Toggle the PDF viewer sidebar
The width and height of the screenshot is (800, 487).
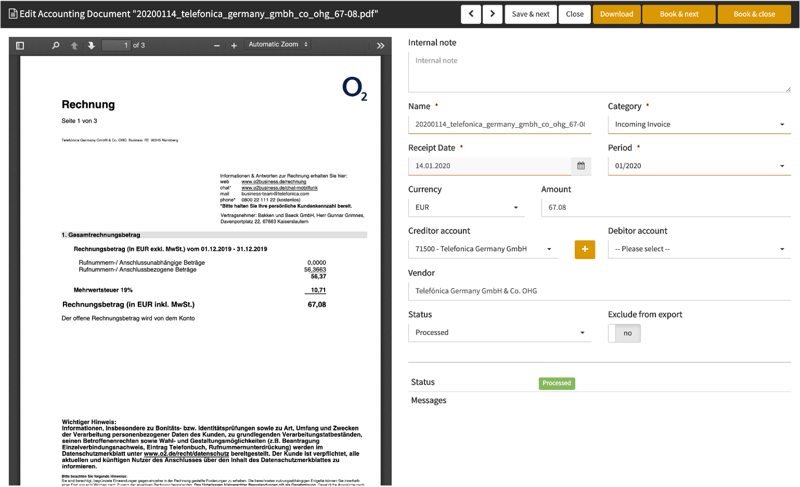[20, 45]
